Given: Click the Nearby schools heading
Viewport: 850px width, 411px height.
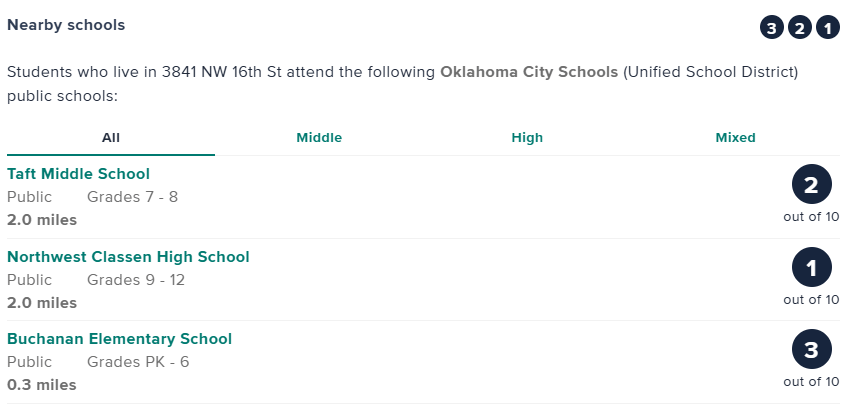Looking at the screenshot, I should click(x=66, y=25).
